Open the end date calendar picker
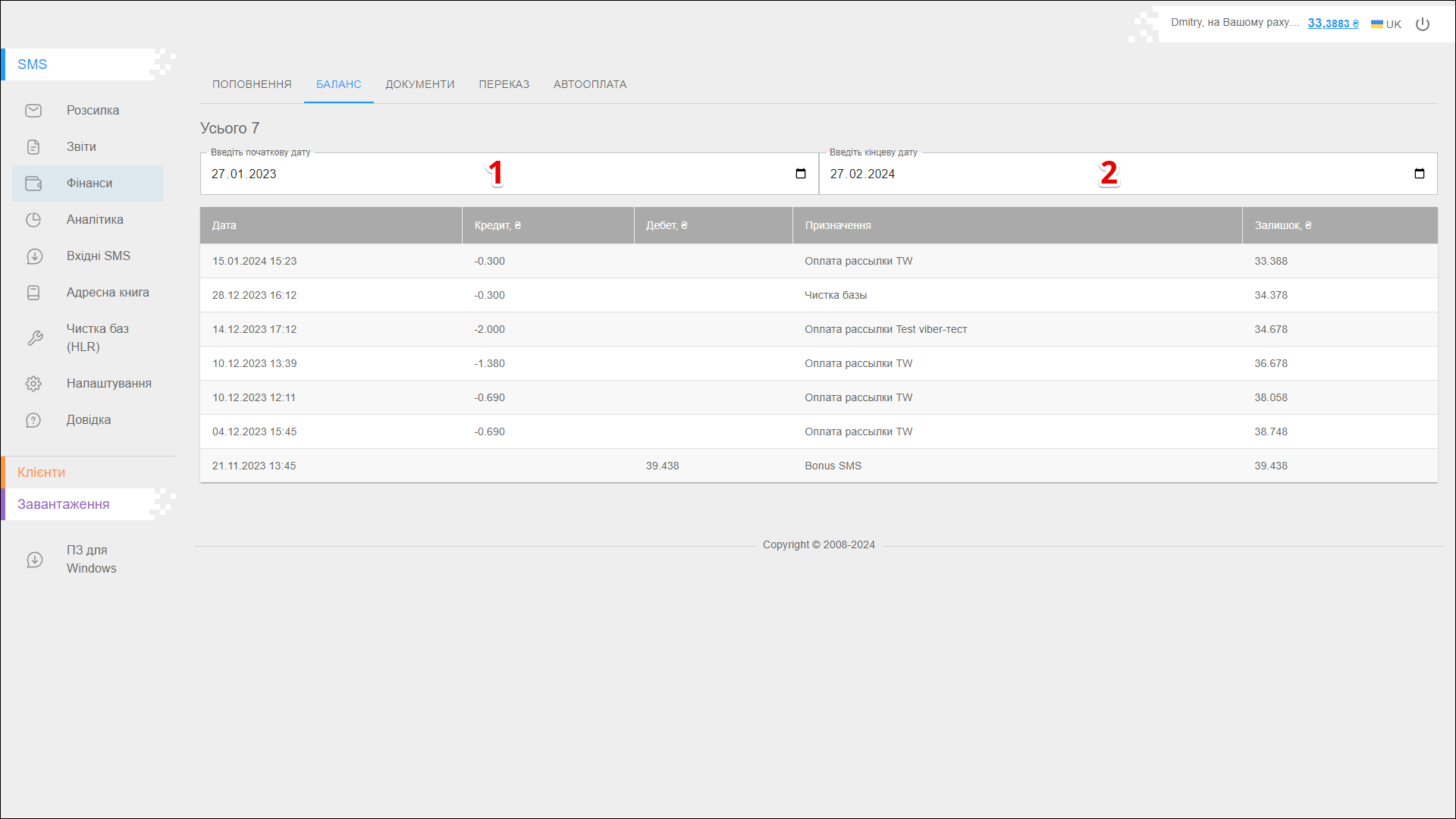This screenshot has height=819, width=1456. coord(1420,174)
